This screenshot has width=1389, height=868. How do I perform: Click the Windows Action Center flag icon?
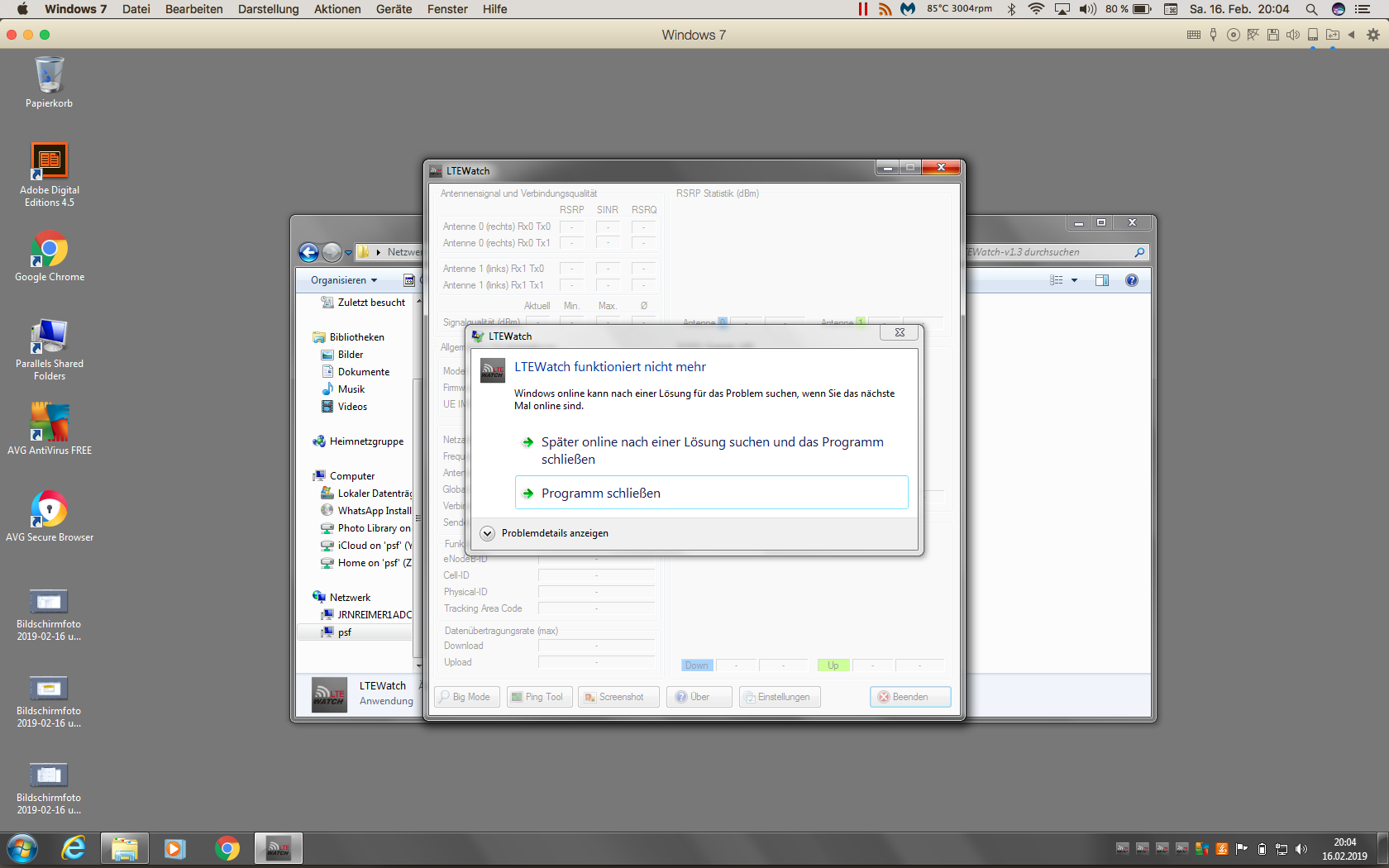point(1242,849)
